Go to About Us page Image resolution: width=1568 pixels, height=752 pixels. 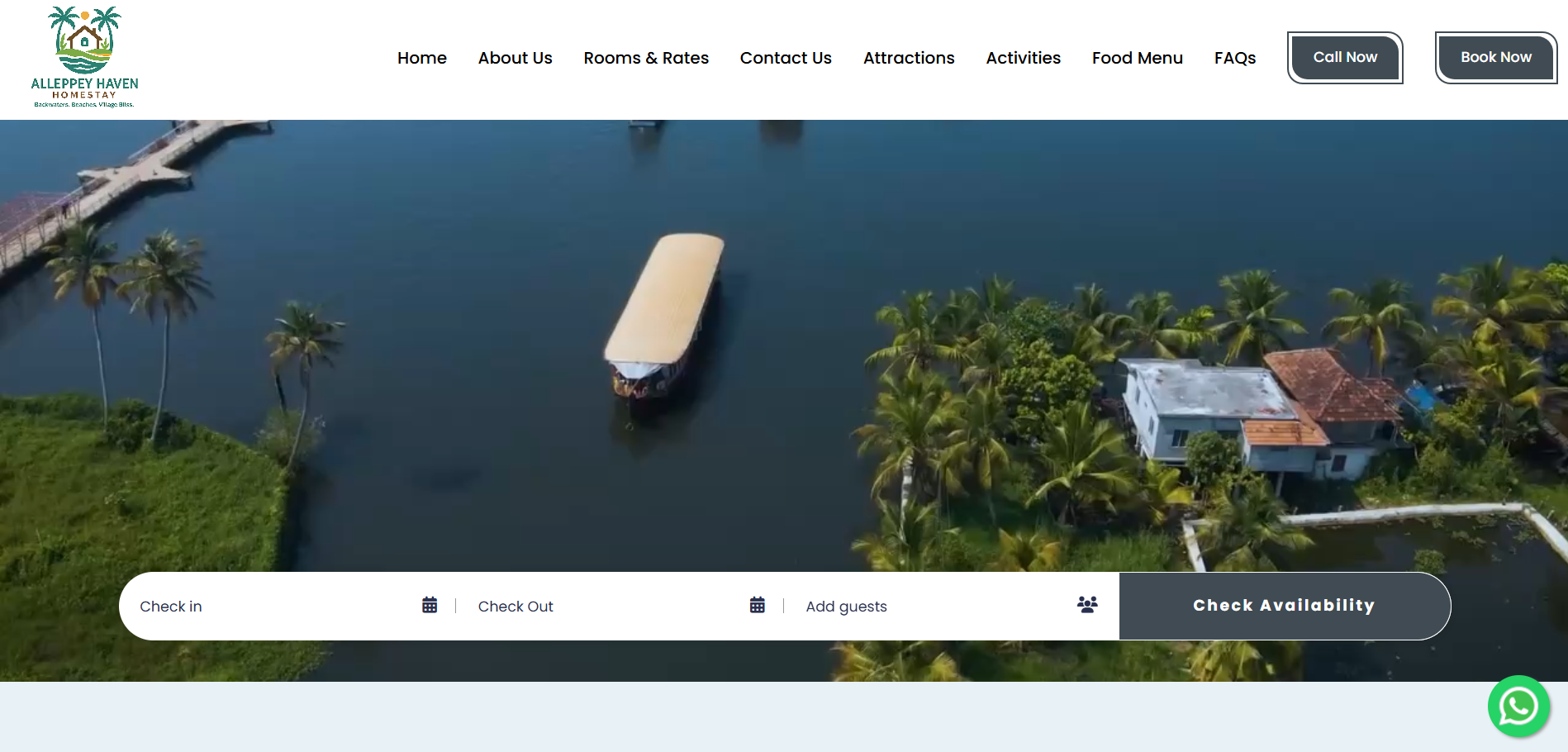(515, 58)
